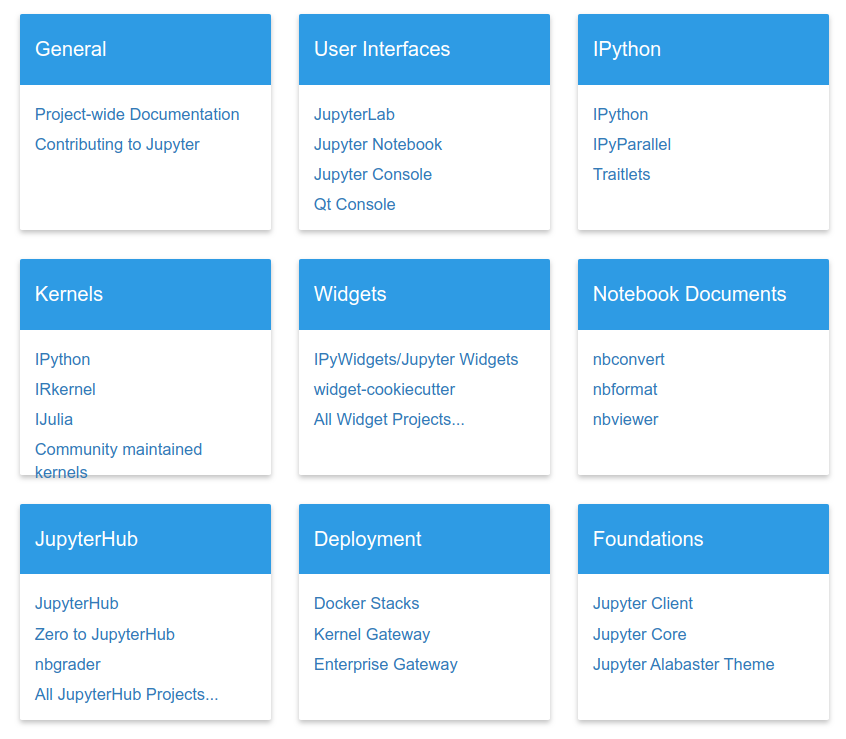The width and height of the screenshot is (846, 739).
Task: Open the Project-wide Documentation link
Action: click(137, 114)
